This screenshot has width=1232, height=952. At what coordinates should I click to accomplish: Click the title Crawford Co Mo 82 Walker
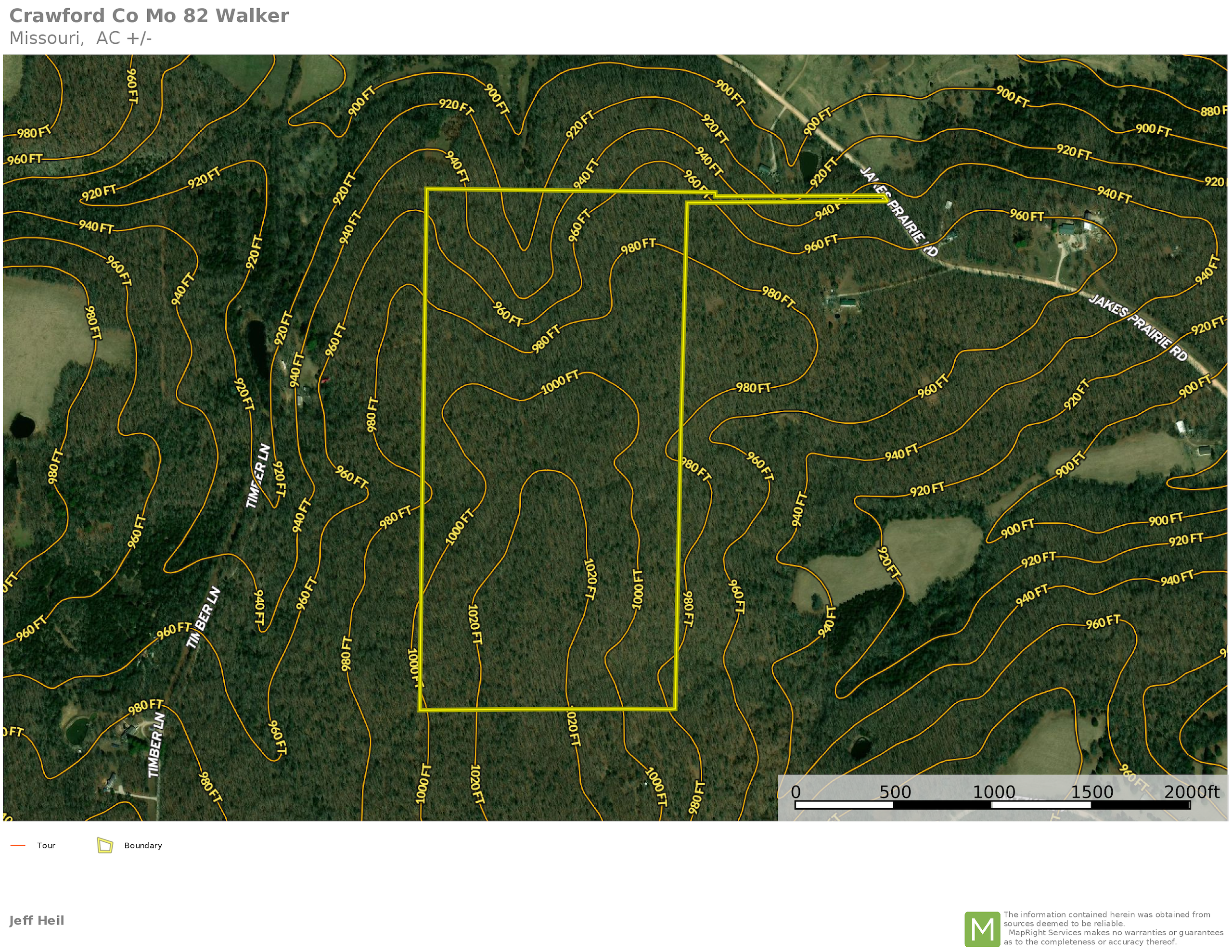pyautogui.click(x=149, y=16)
